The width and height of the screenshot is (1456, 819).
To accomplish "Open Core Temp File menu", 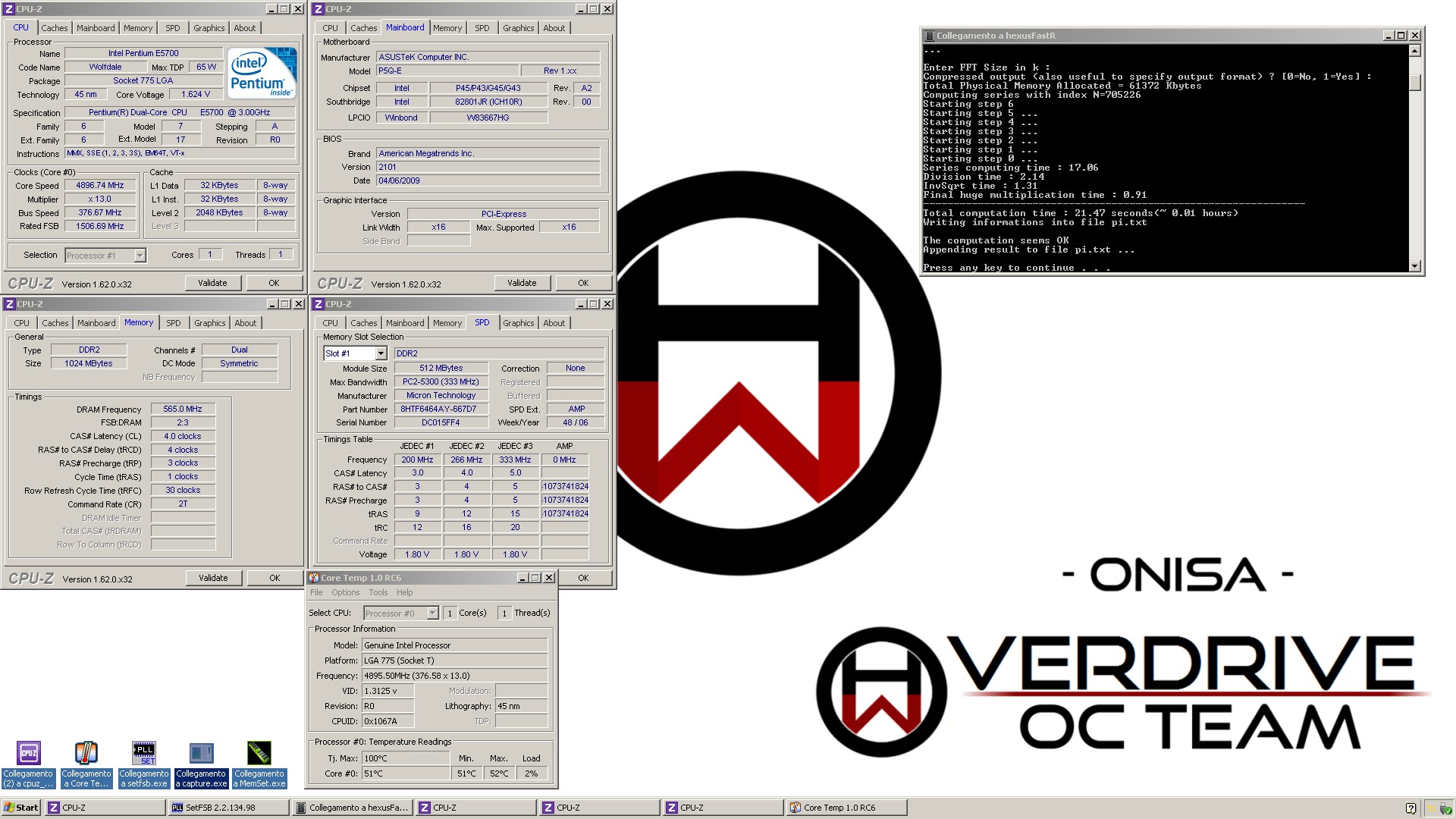I will [x=316, y=593].
